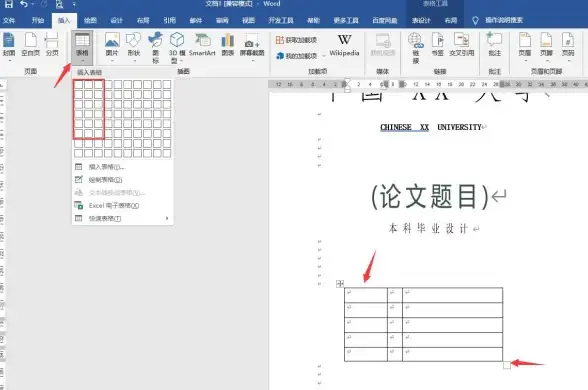Open the 屏幕截图 (Screenshot) tool
The image size is (588, 390).
252,47
